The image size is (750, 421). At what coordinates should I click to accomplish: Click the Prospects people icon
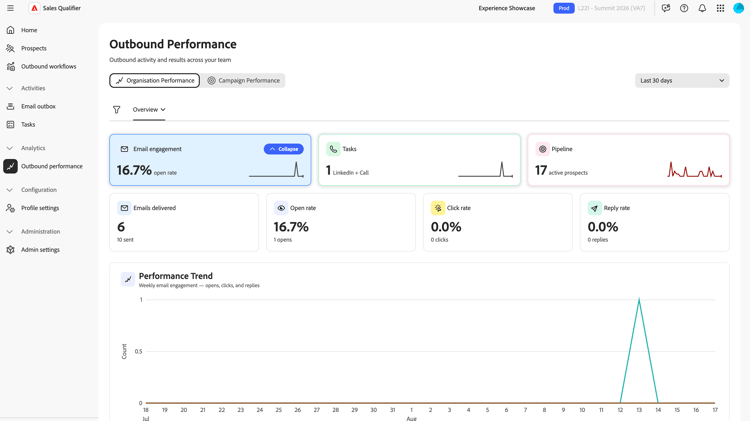tap(11, 48)
